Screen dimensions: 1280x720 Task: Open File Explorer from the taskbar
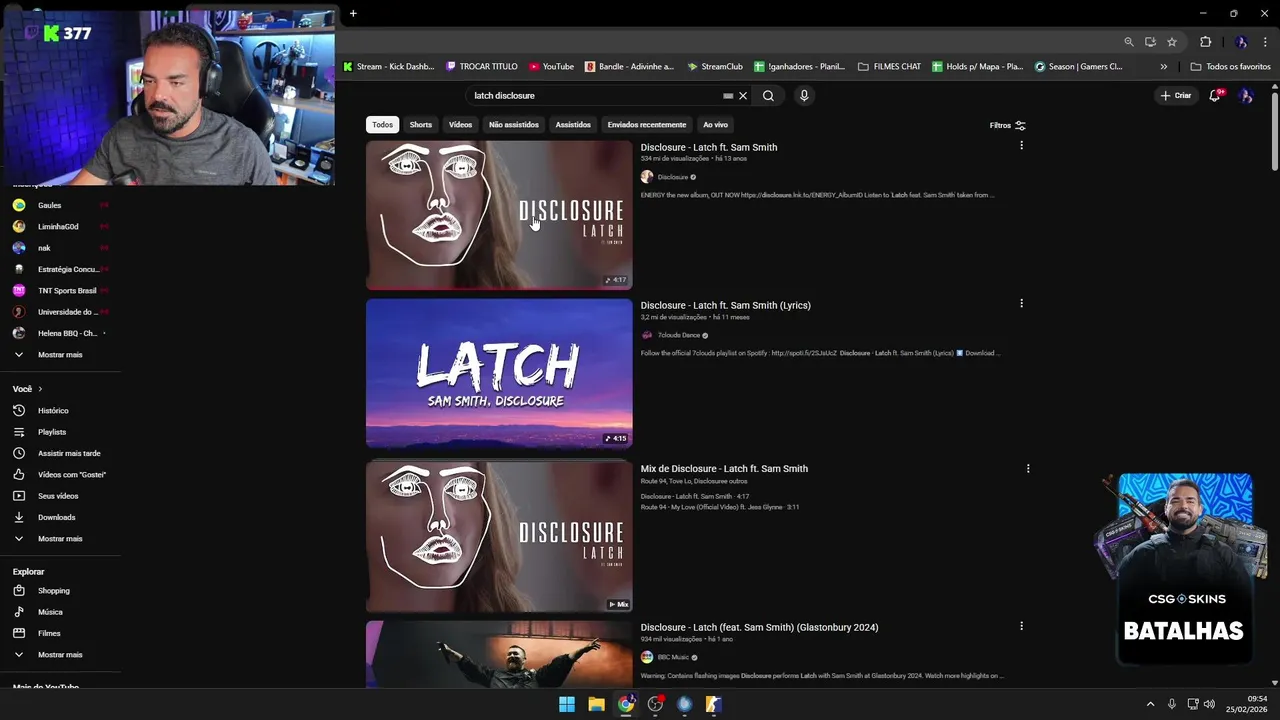(x=596, y=704)
